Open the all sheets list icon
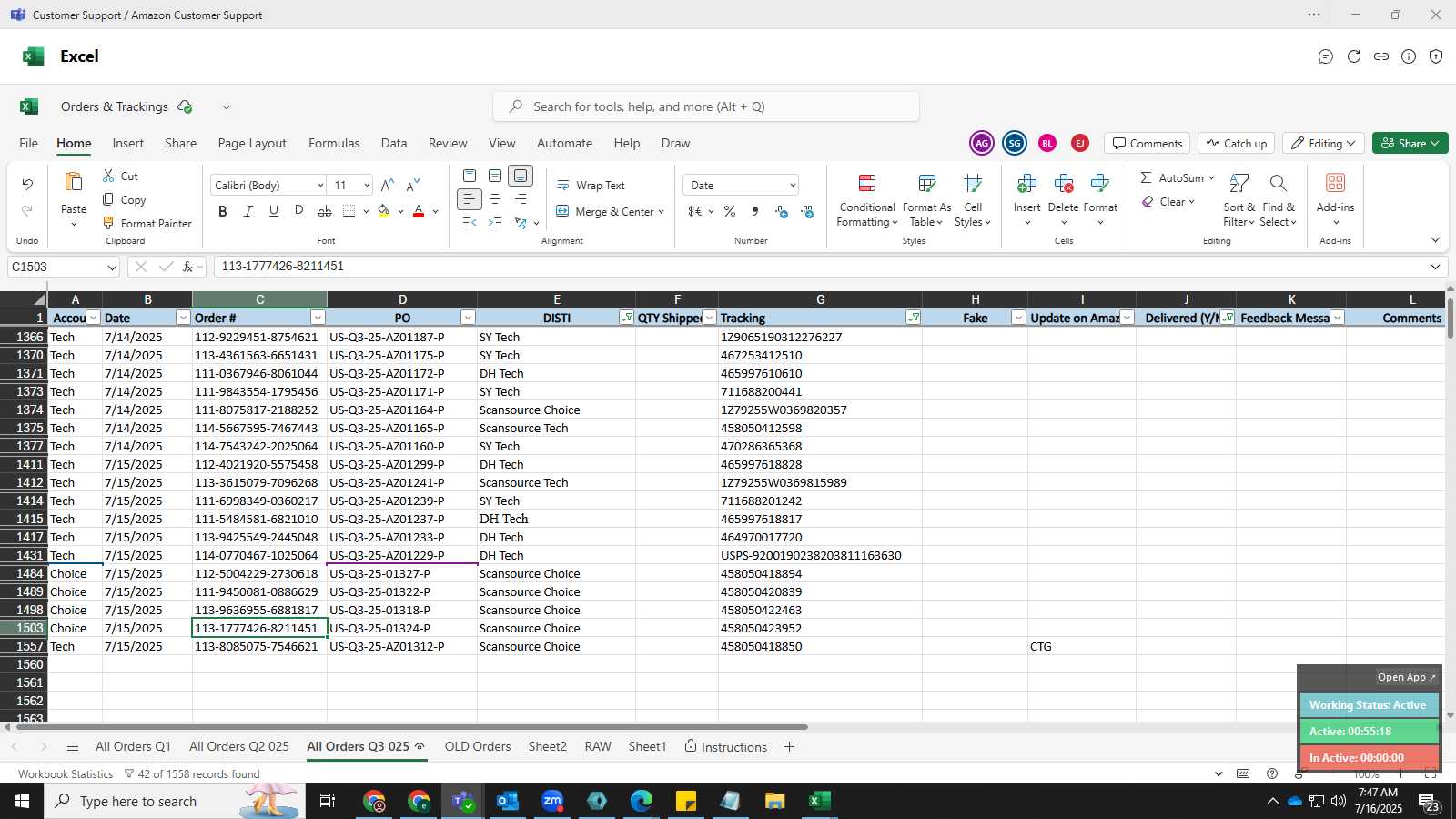This screenshot has height=819, width=1456. click(73, 747)
